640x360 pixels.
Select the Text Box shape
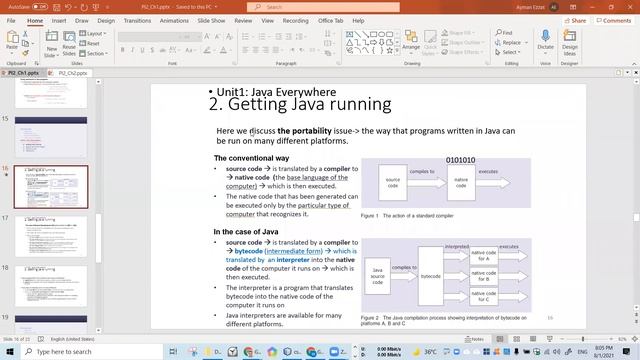tap(349, 34)
